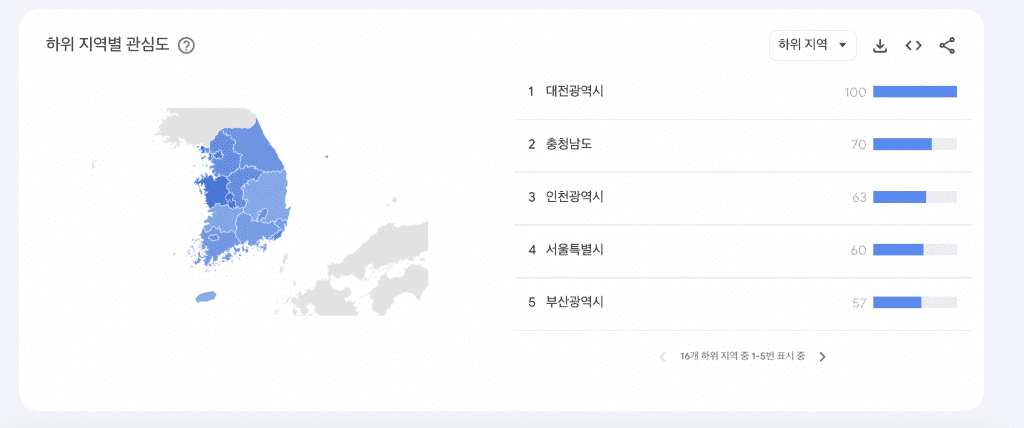
Task: Click Jeju island on the map
Action: 204,297
